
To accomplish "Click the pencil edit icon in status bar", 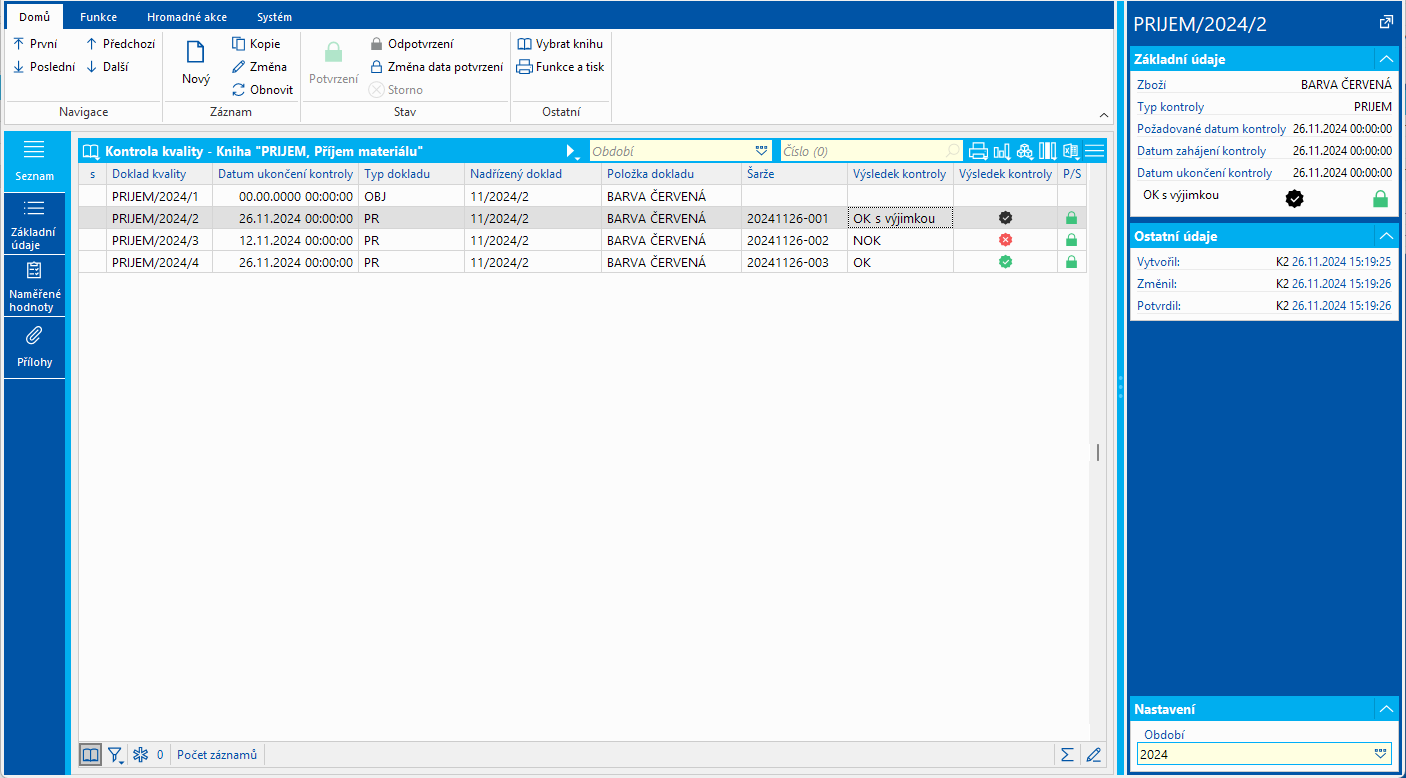I will (1094, 755).
